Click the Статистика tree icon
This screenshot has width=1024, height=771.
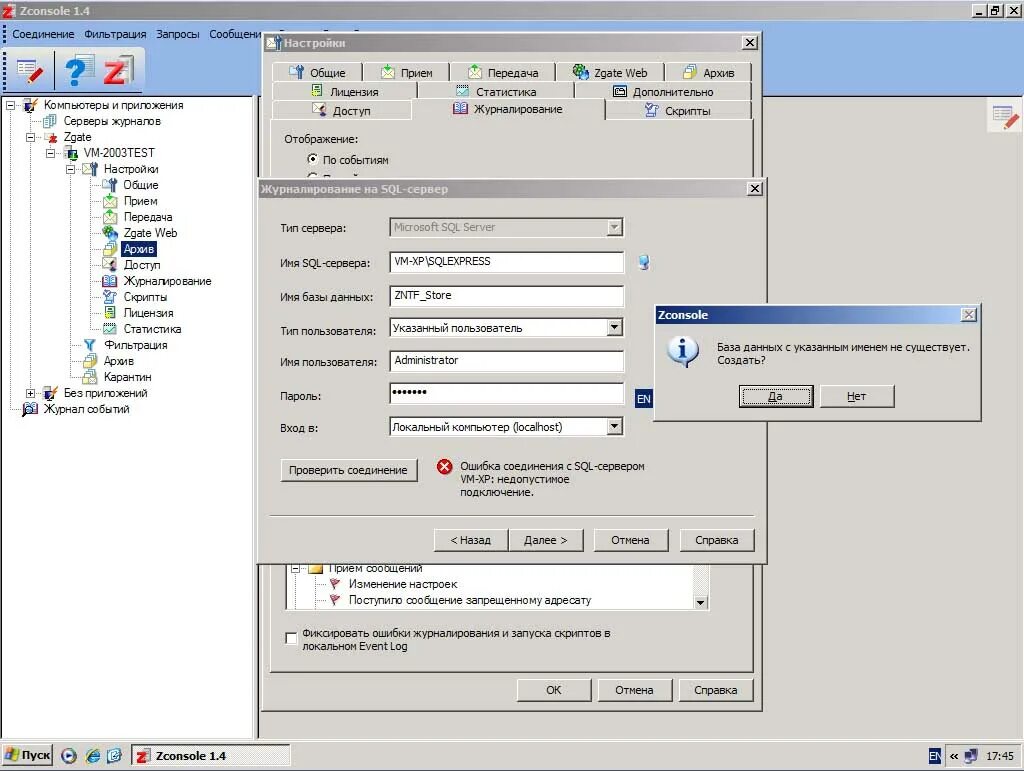[x=110, y=329]
